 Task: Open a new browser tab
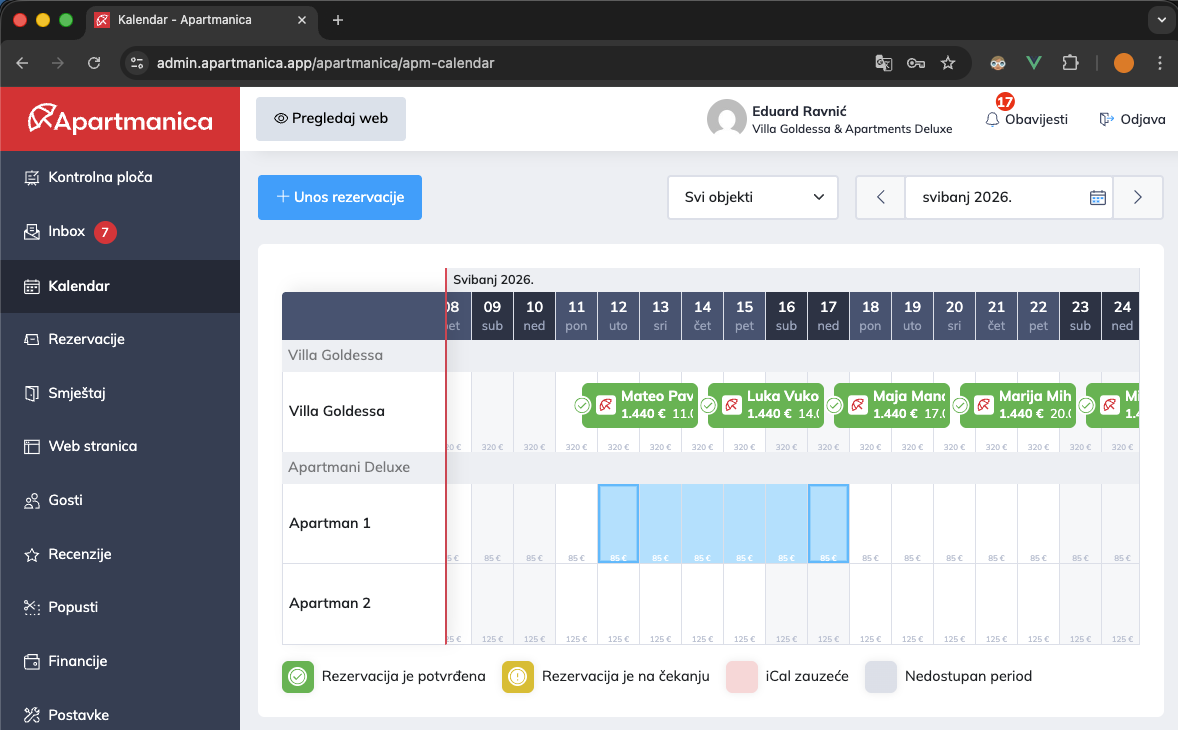click(x=338, y=20)
